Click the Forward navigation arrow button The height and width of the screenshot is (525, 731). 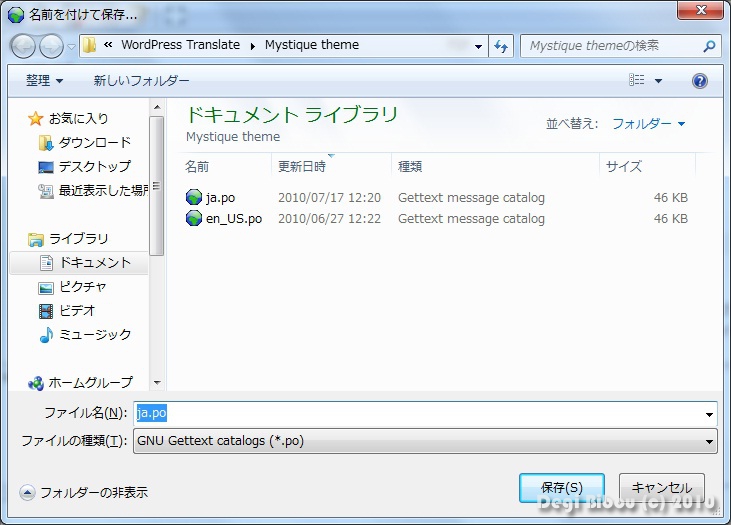[x=51, y=46]
